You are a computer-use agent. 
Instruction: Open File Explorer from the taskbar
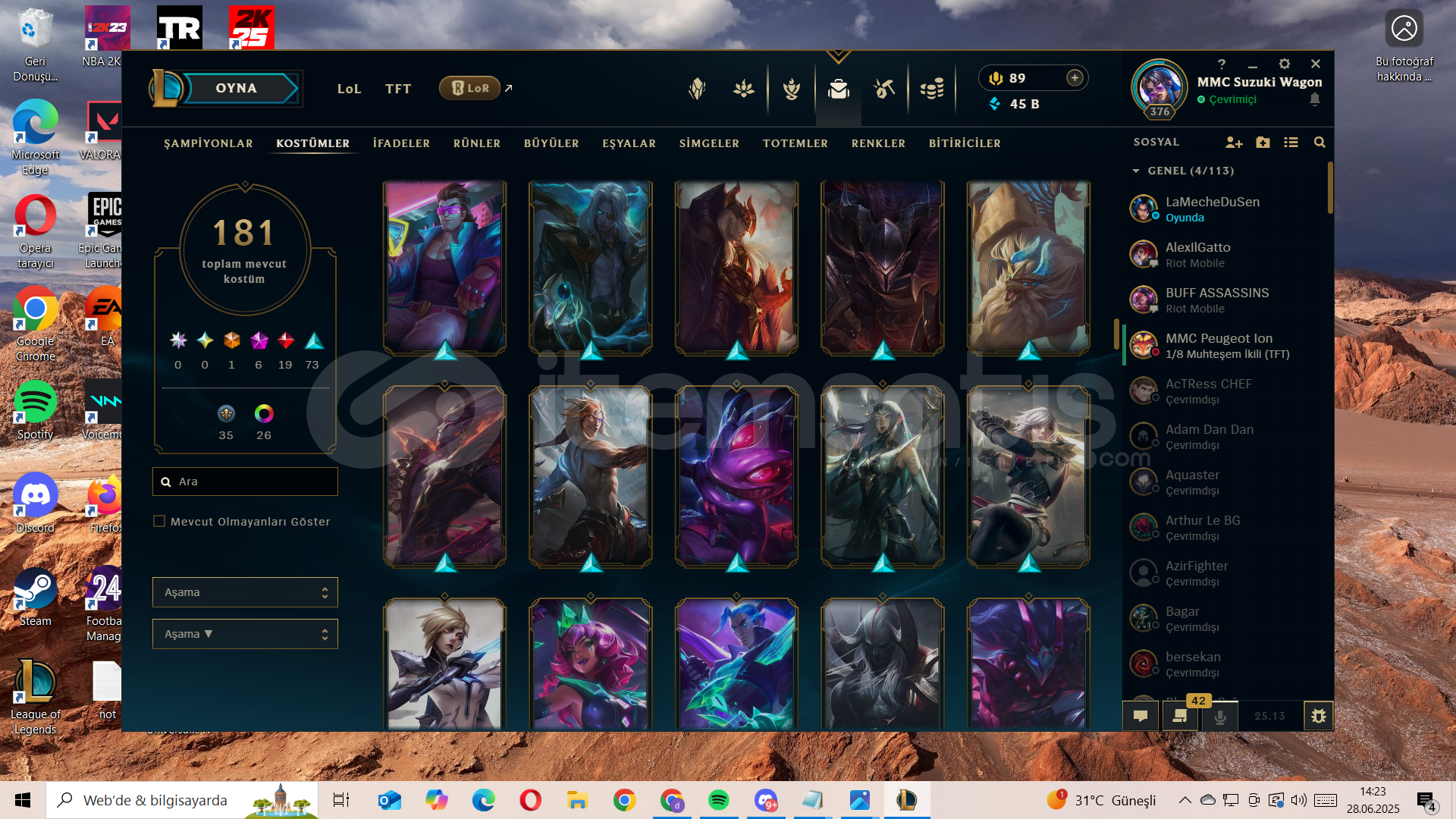click(x=577, y=800)
